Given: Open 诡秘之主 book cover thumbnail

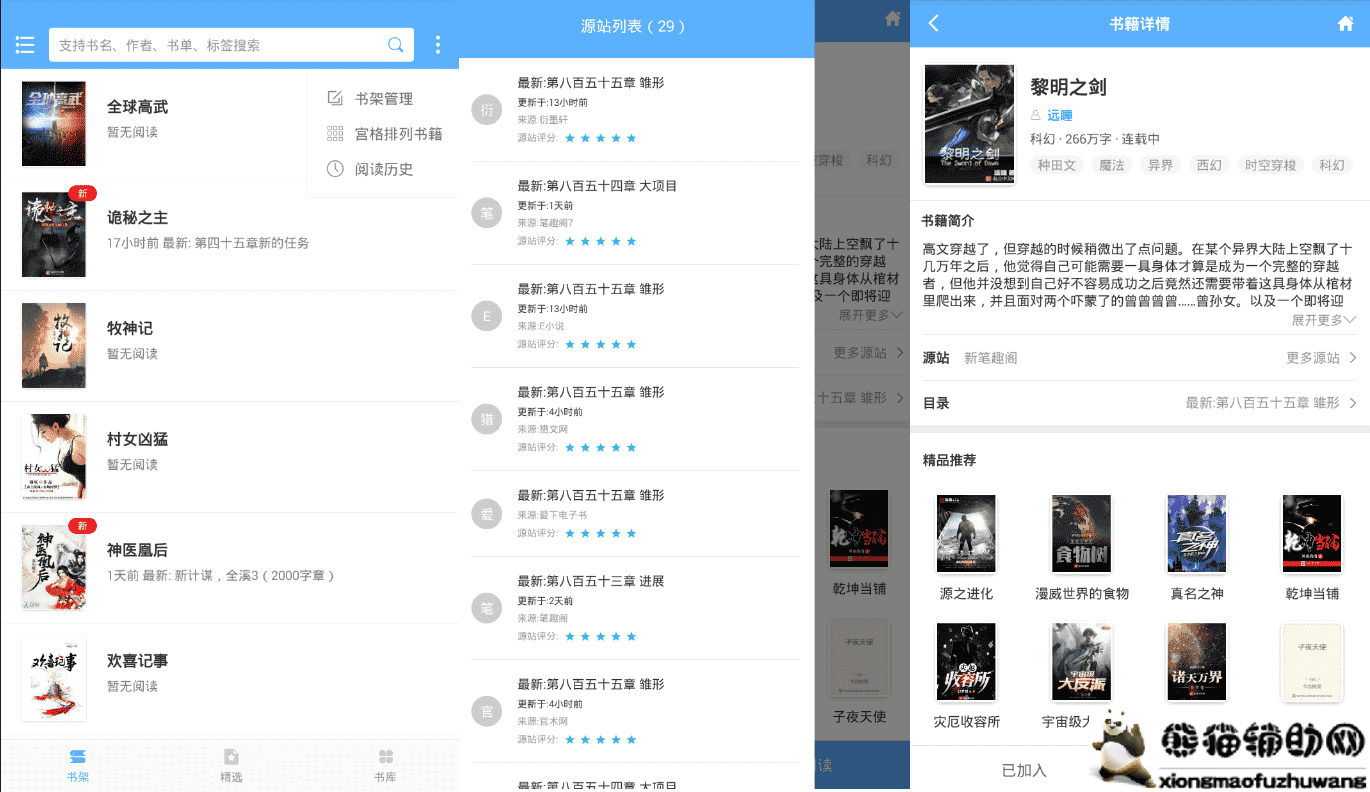Looking at the screenshot, I should pyautogui.click(x=54, y=235).
